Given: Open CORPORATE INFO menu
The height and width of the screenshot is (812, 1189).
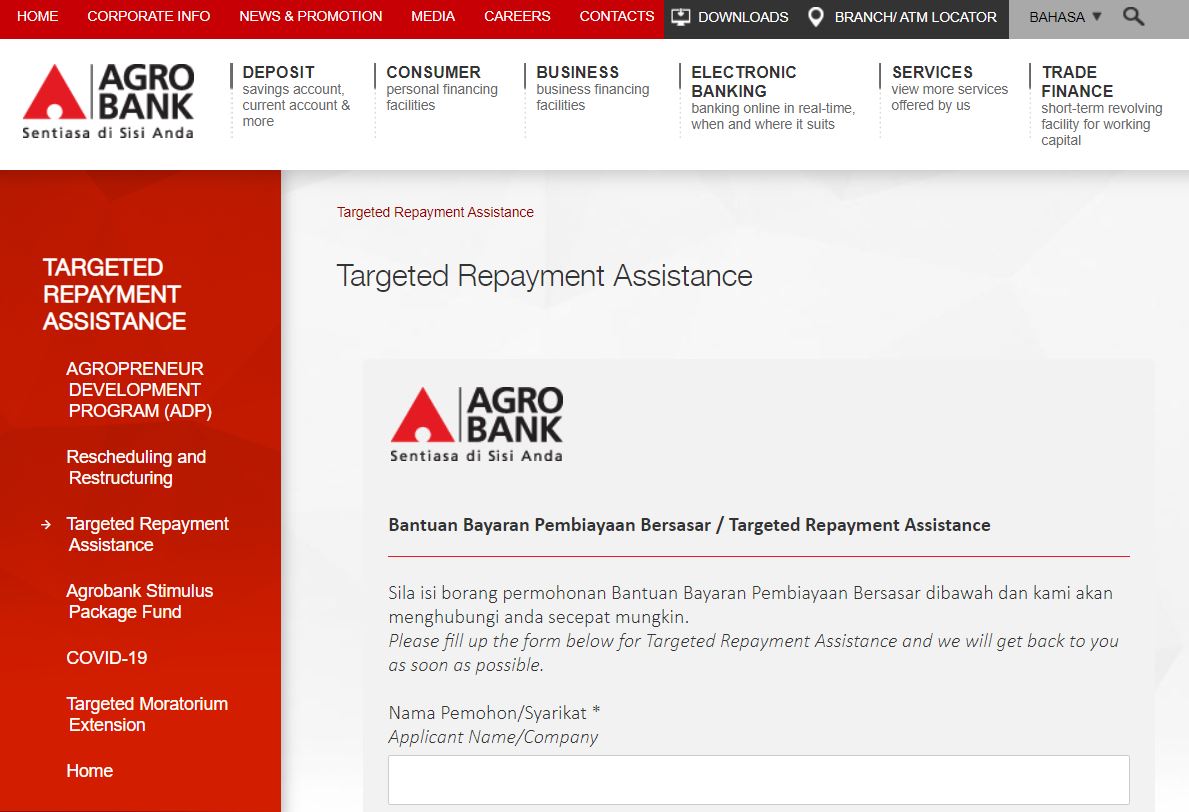Looking at the screenshot, I should [x=149, y=16].
